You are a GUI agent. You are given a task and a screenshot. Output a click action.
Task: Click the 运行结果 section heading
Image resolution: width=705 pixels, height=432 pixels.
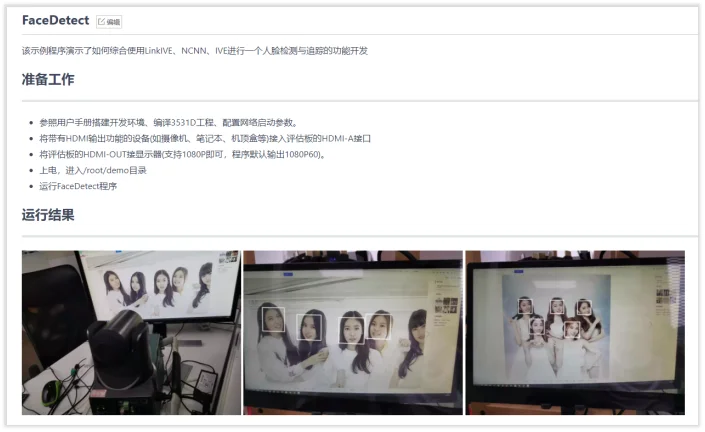coord(48,214)
